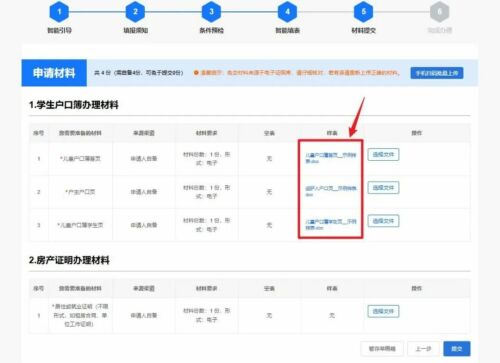Click the greyed-out step 6 hexagon

[440, 12]
